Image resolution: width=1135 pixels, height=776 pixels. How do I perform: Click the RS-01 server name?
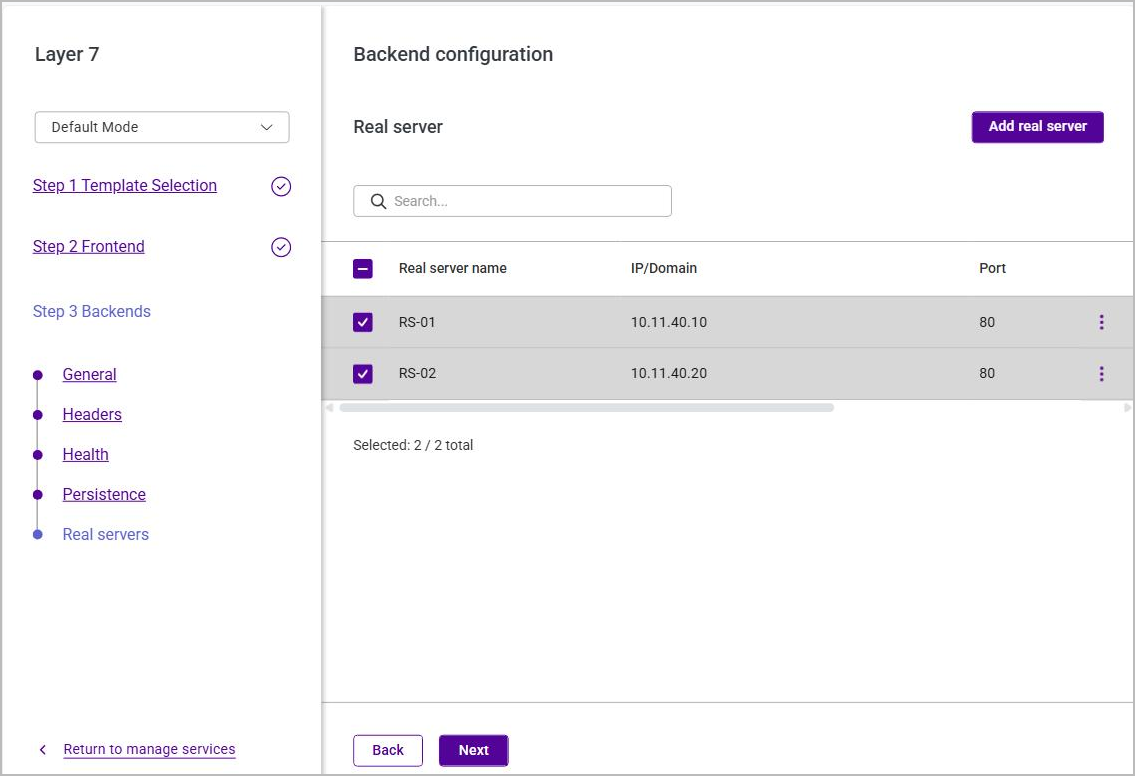click(x=417, y=322)
